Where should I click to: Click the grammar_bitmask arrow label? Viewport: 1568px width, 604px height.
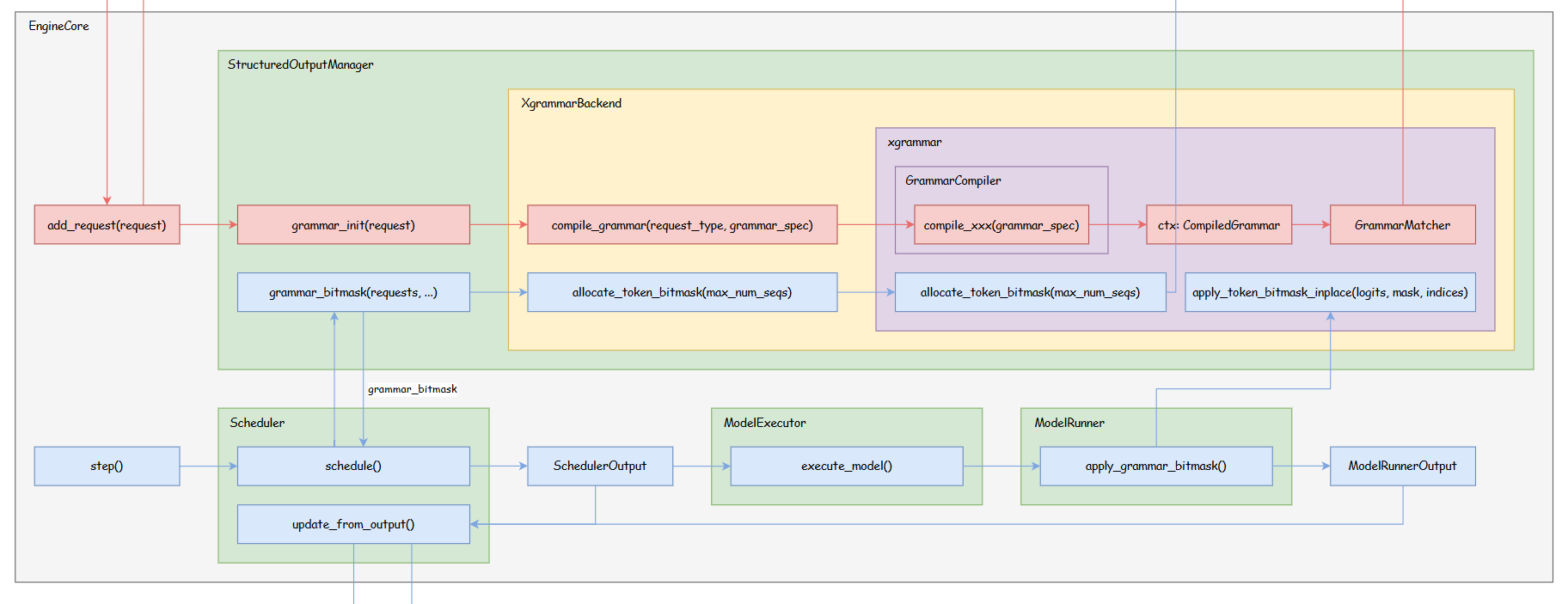coord(413,389)
